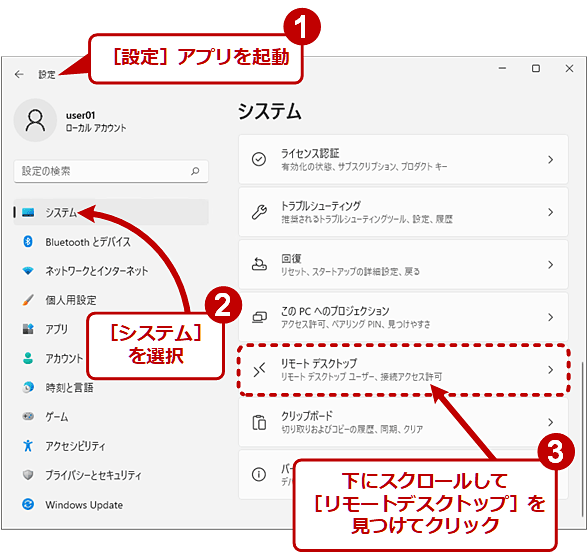Open ライセンス認証 settings title
The width and height of the screenshot is (588, 553).
pyautogui.click(x=310, y=153)
